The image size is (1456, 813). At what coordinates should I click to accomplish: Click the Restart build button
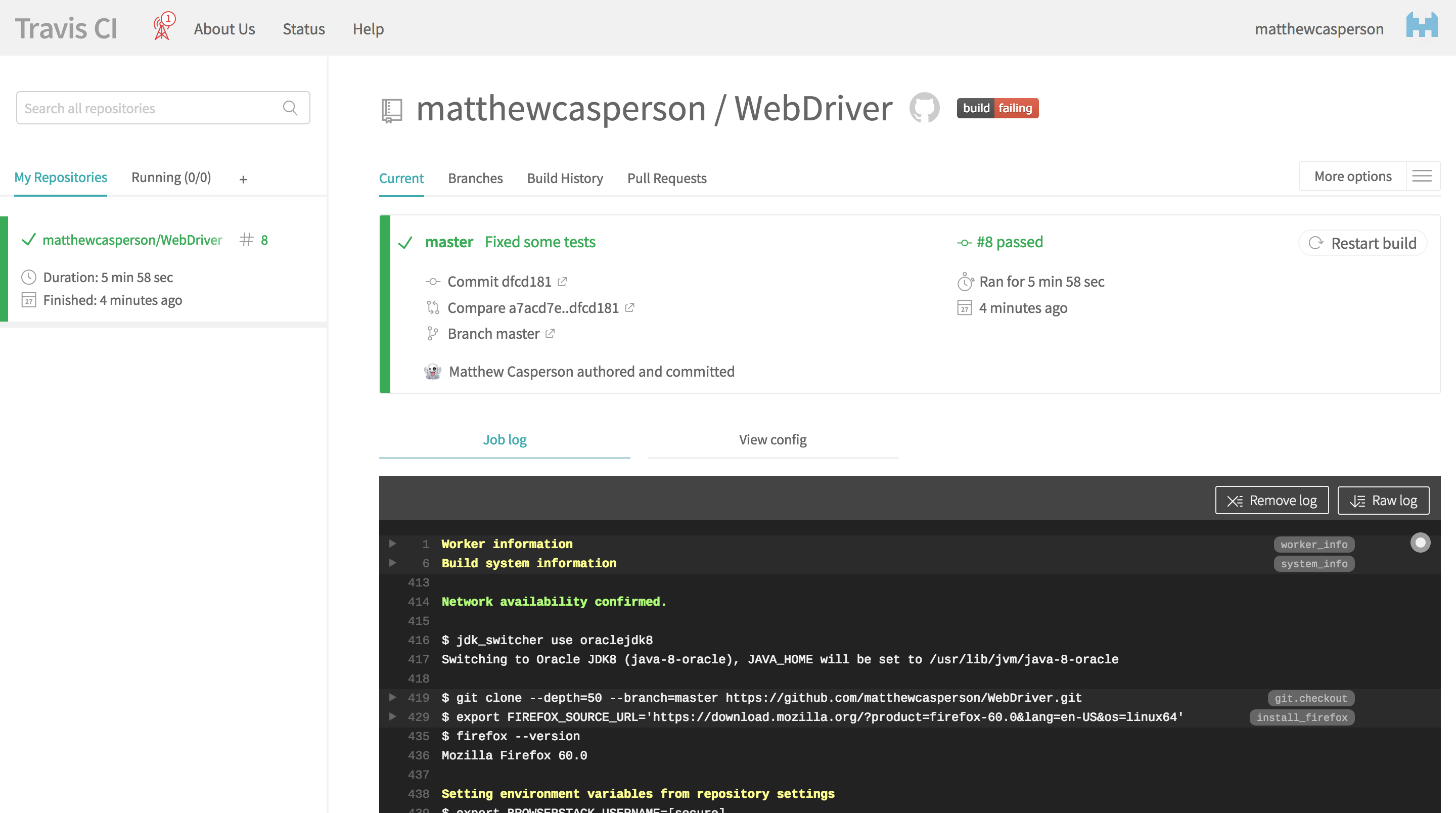(1363, 243)
